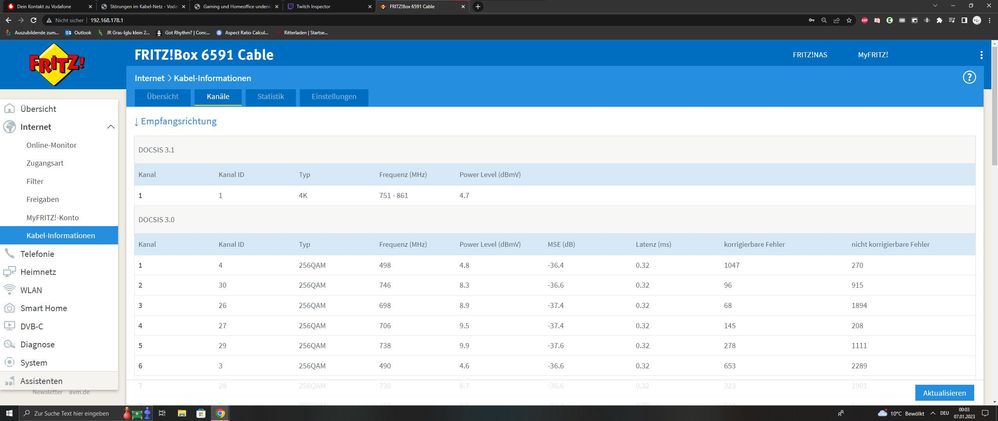Screen dimensions: 998x421
Task: Click the browser address bar
Action: tap(400, 19)
